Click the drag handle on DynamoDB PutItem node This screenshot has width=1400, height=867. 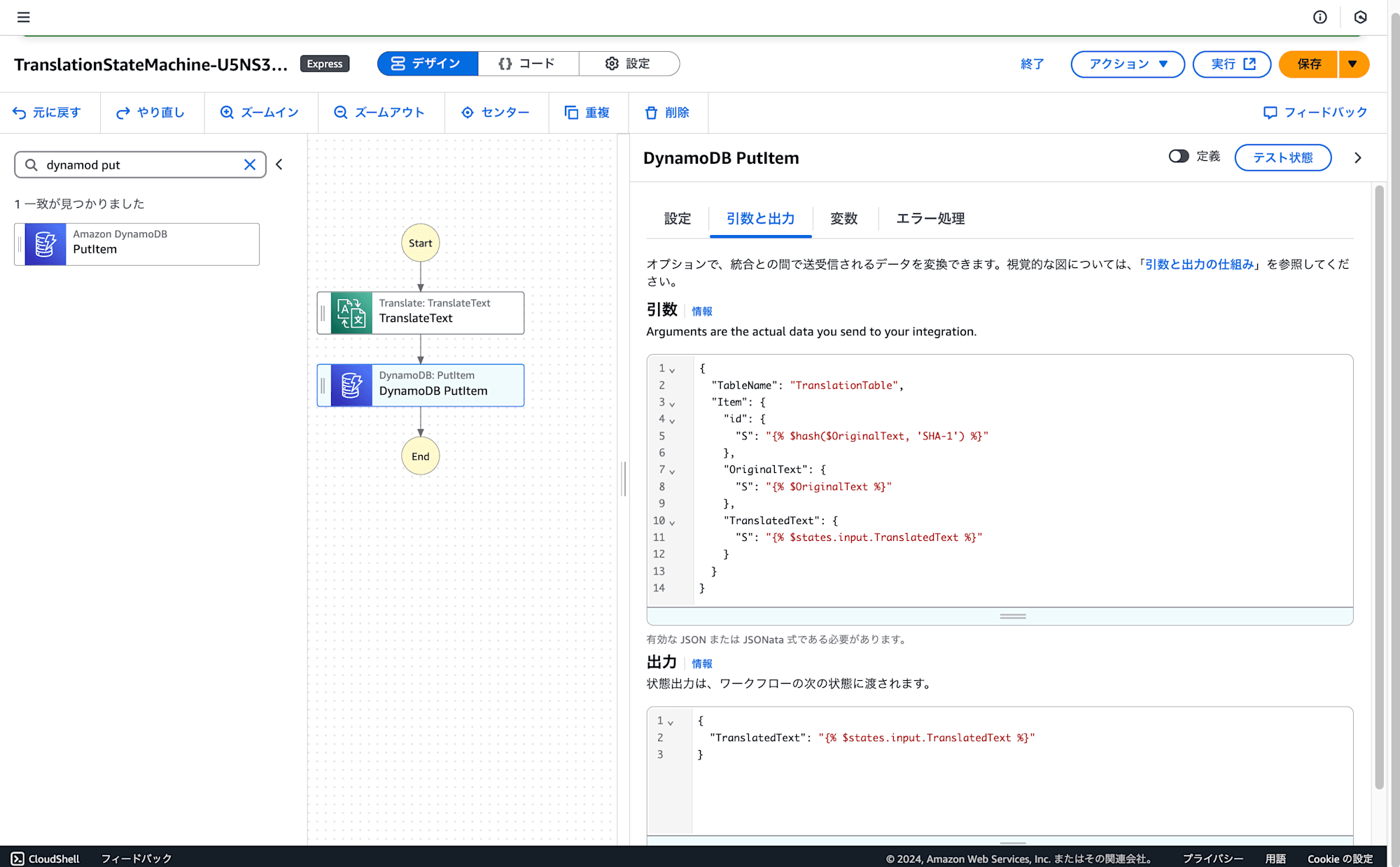click(x=323, y=386)
